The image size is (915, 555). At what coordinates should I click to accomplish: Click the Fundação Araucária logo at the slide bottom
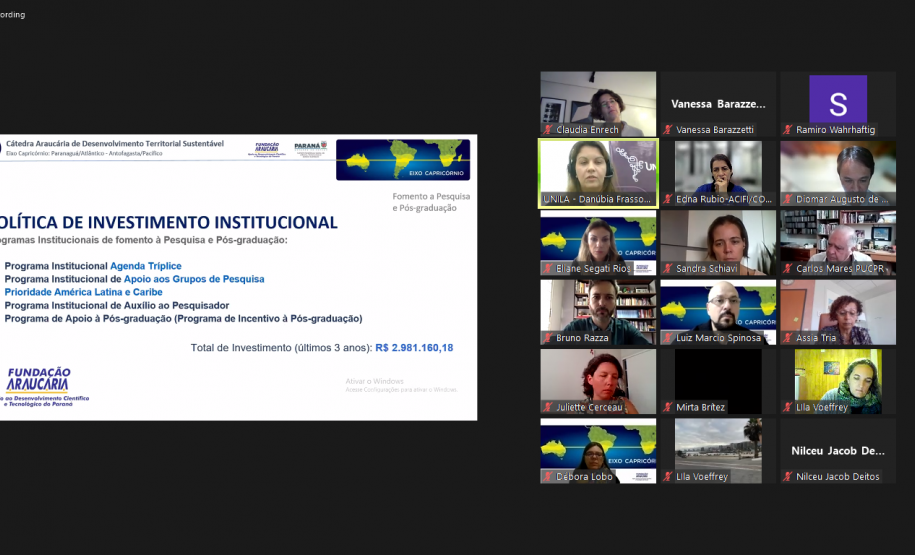tap(40, 386)
